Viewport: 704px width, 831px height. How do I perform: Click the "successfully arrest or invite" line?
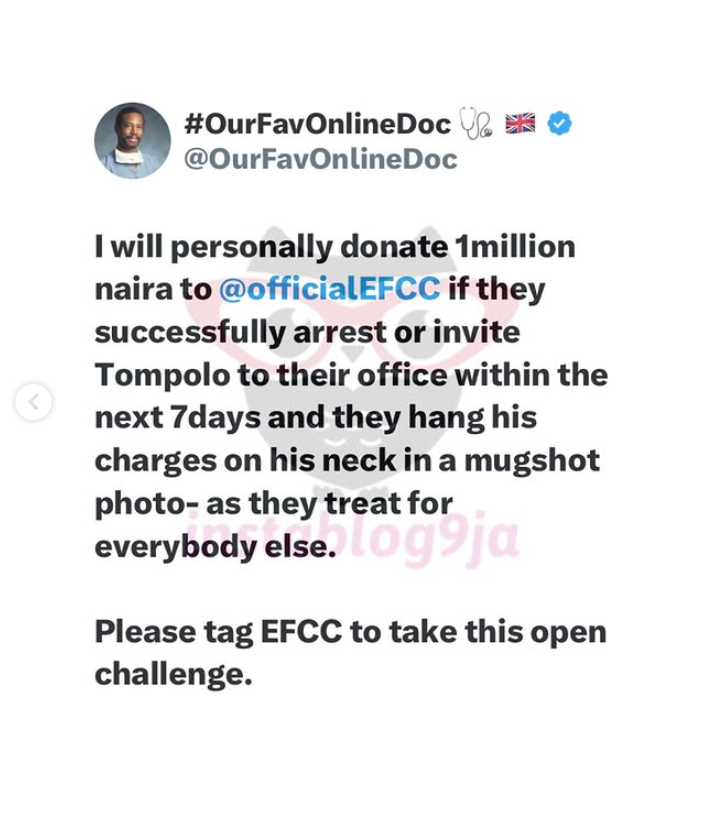307,332
